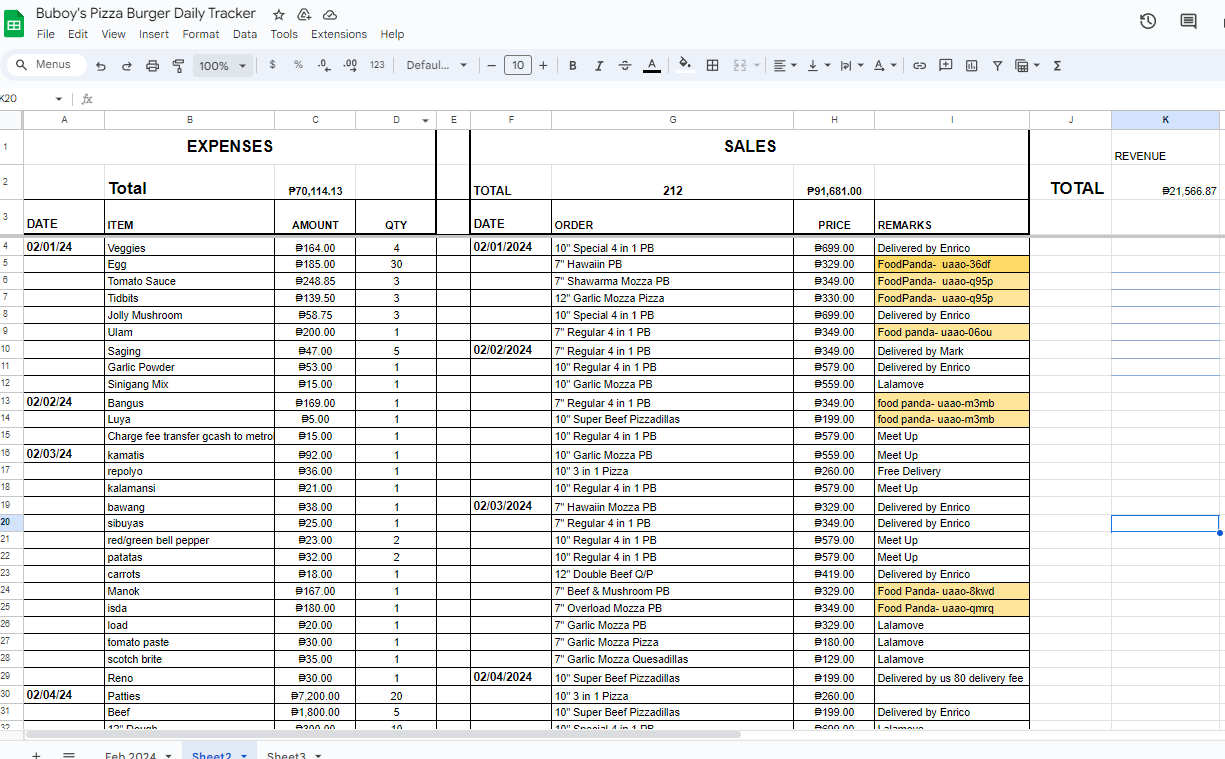Open horizontal align dropdown
This screenshot has width=1225, height=759.
point(785,66)
